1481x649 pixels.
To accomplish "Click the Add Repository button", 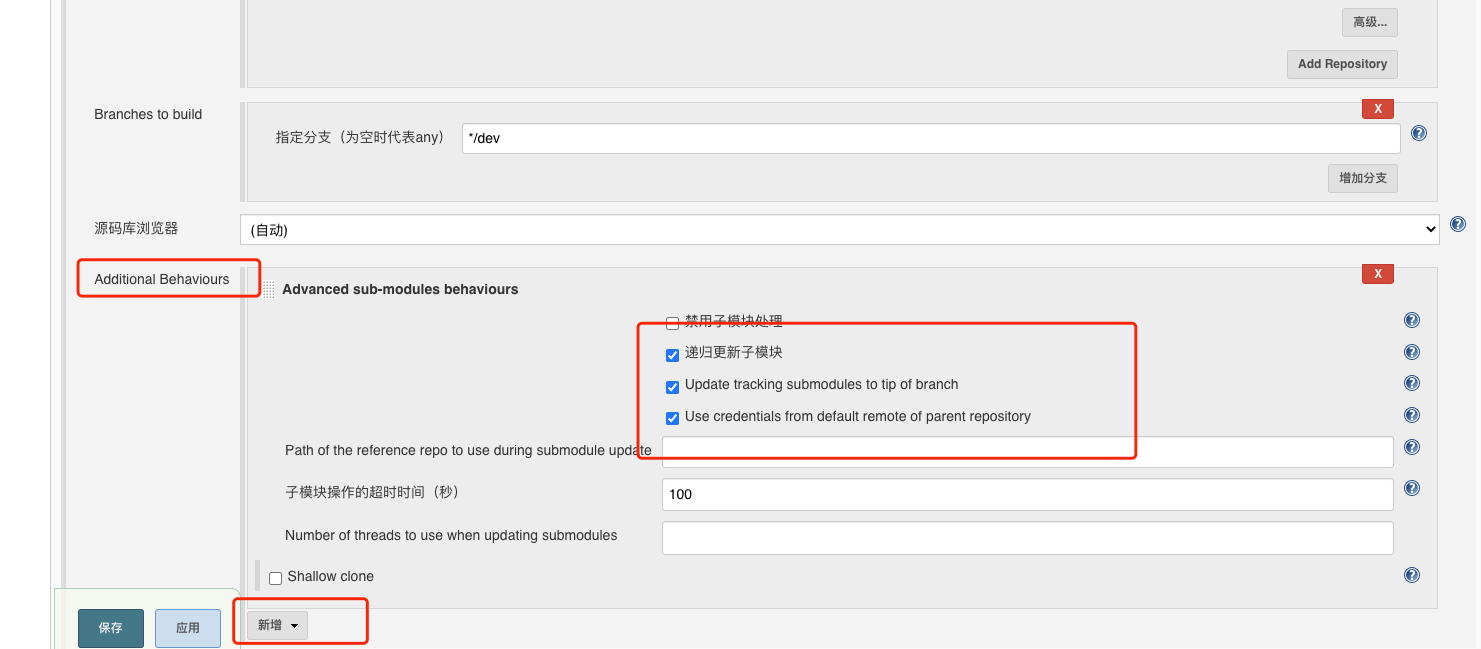I will [1342, 64].
